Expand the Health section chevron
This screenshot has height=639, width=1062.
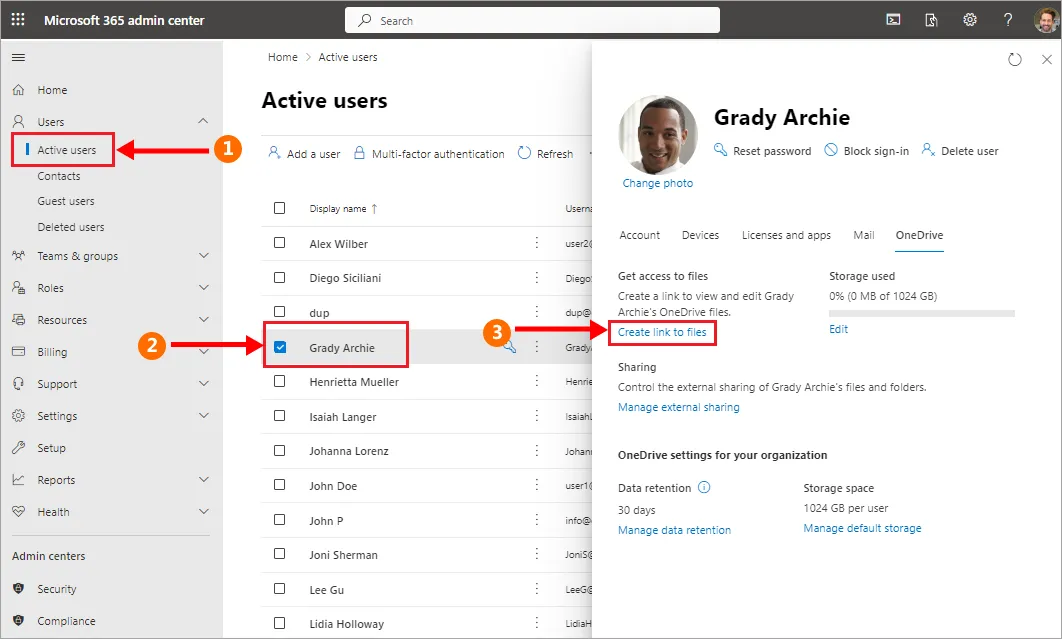coord(203,512)
